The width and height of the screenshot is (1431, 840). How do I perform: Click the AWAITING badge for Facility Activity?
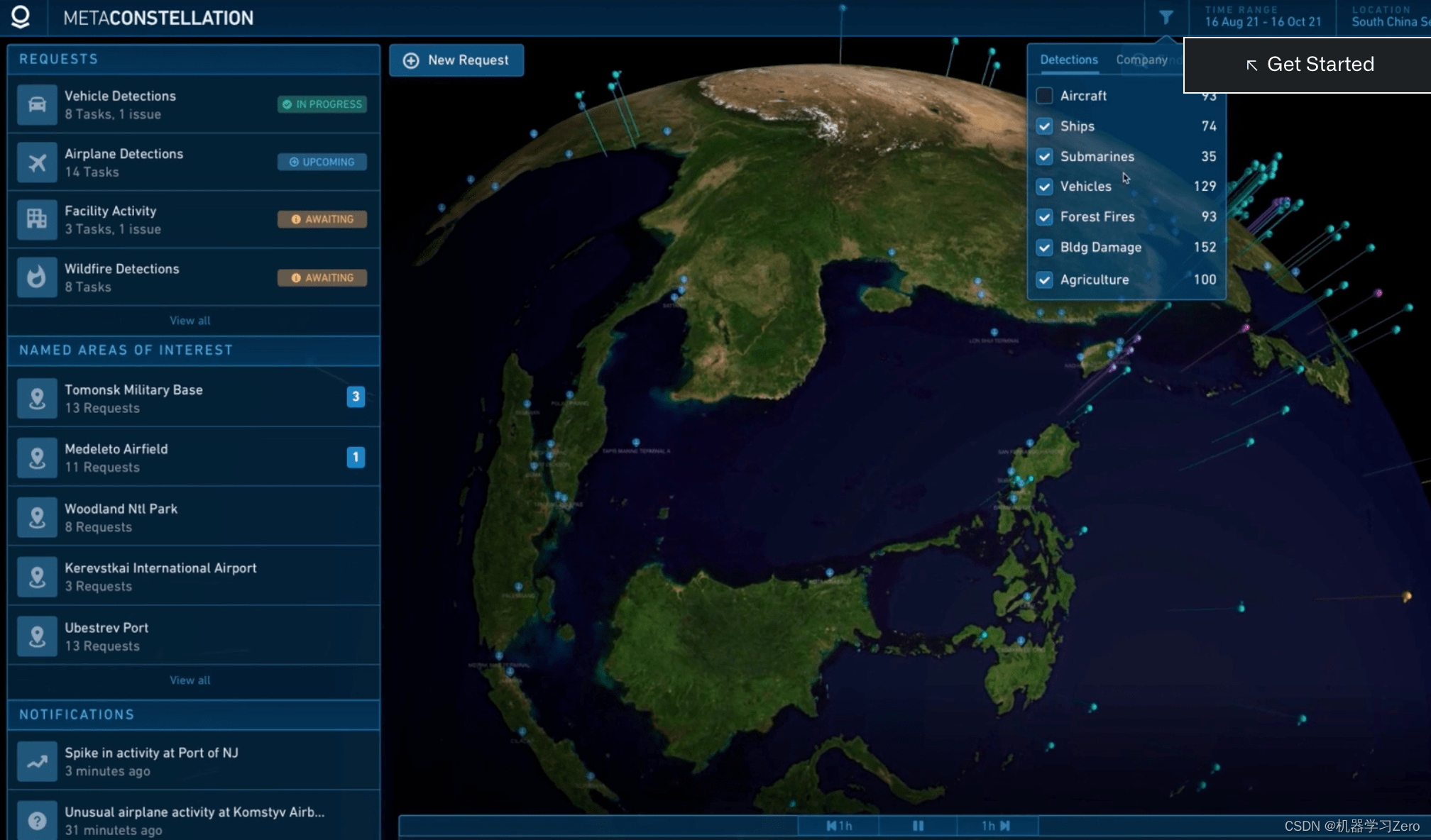(x=322, y=219)
